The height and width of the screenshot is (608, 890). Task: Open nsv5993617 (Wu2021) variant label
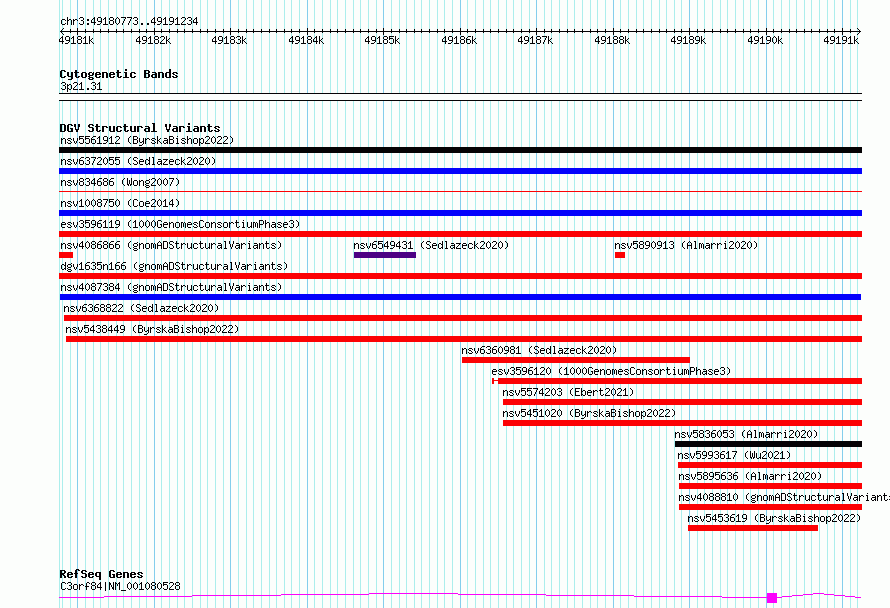pyautogui.click(x=734, y=455)
